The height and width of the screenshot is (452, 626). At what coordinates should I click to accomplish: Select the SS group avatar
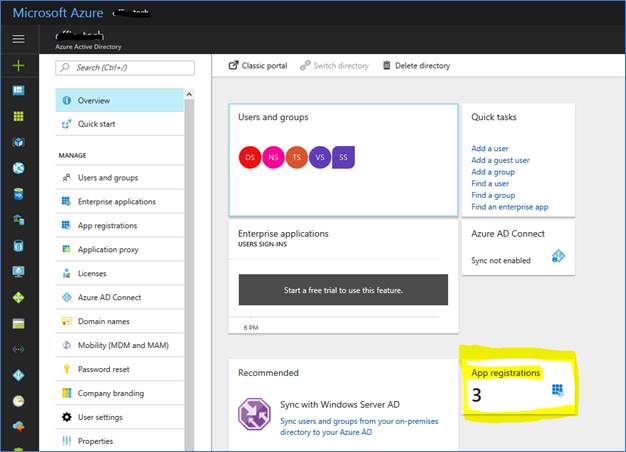(x=343, y=157)
